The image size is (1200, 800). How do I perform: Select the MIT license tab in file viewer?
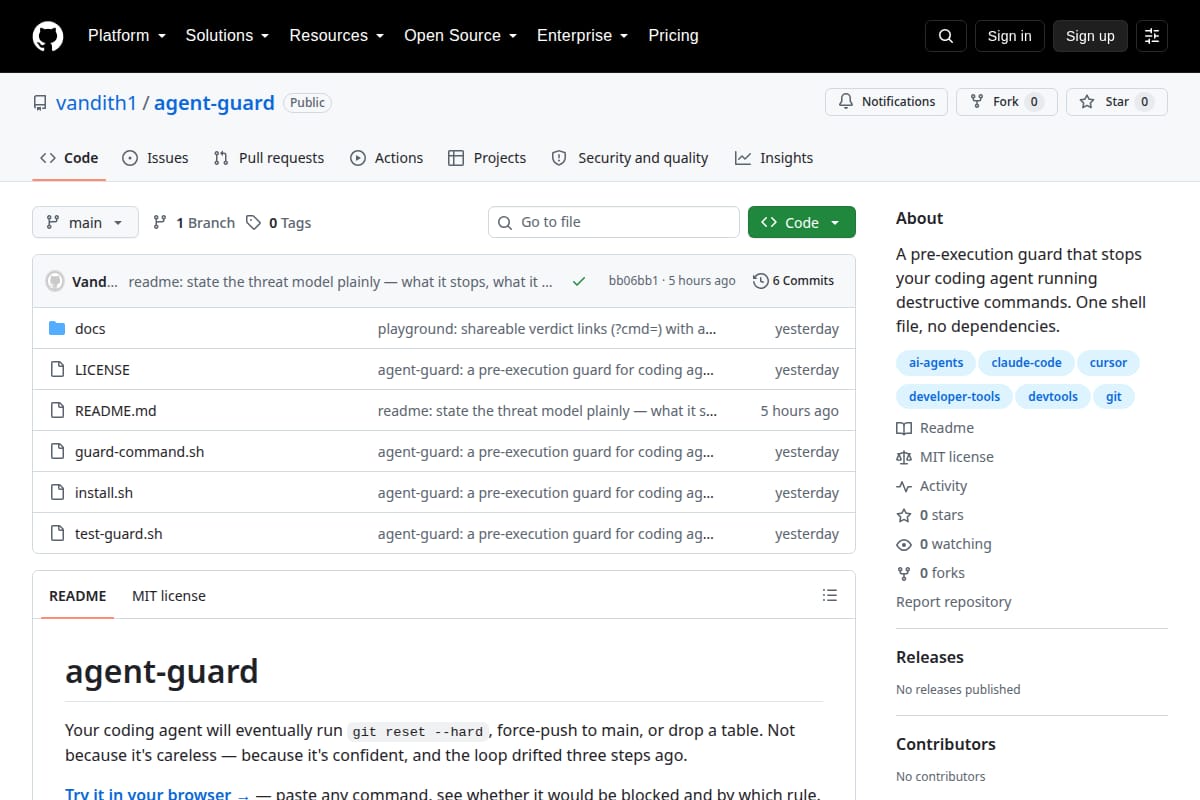click(169, 595)
